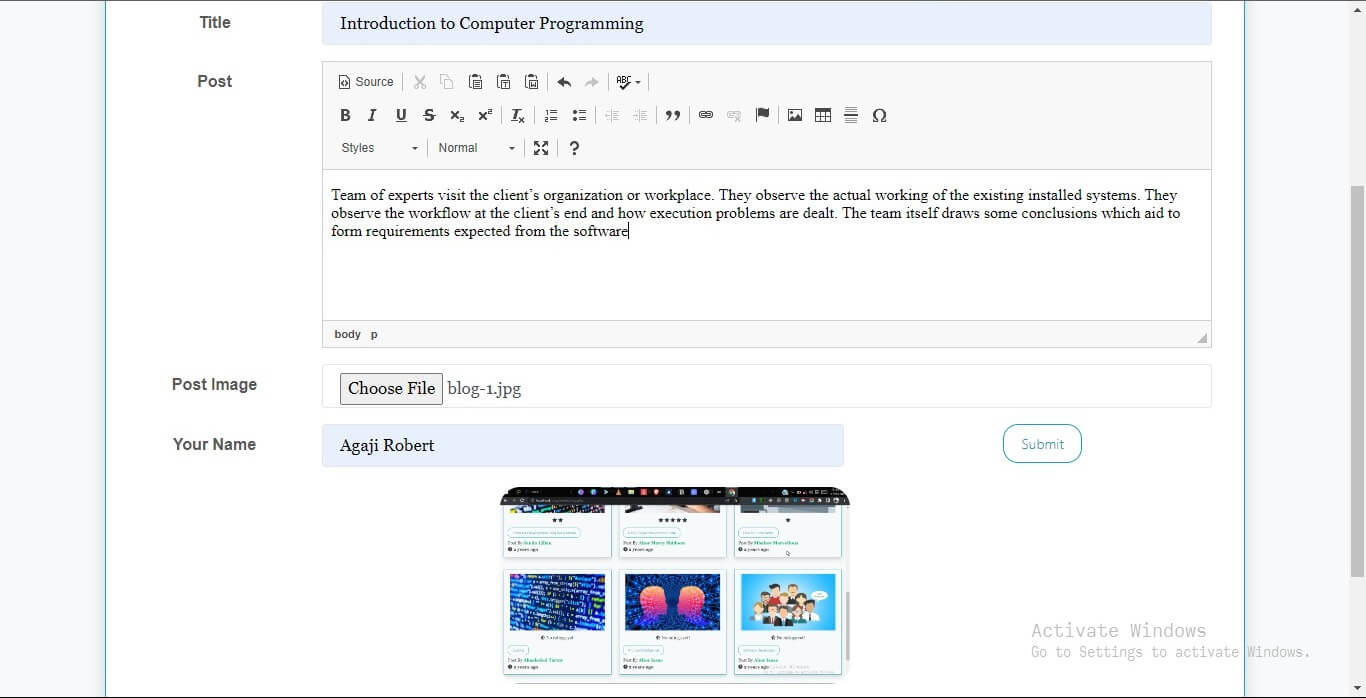Click Choose File for post image

[391, 389]
